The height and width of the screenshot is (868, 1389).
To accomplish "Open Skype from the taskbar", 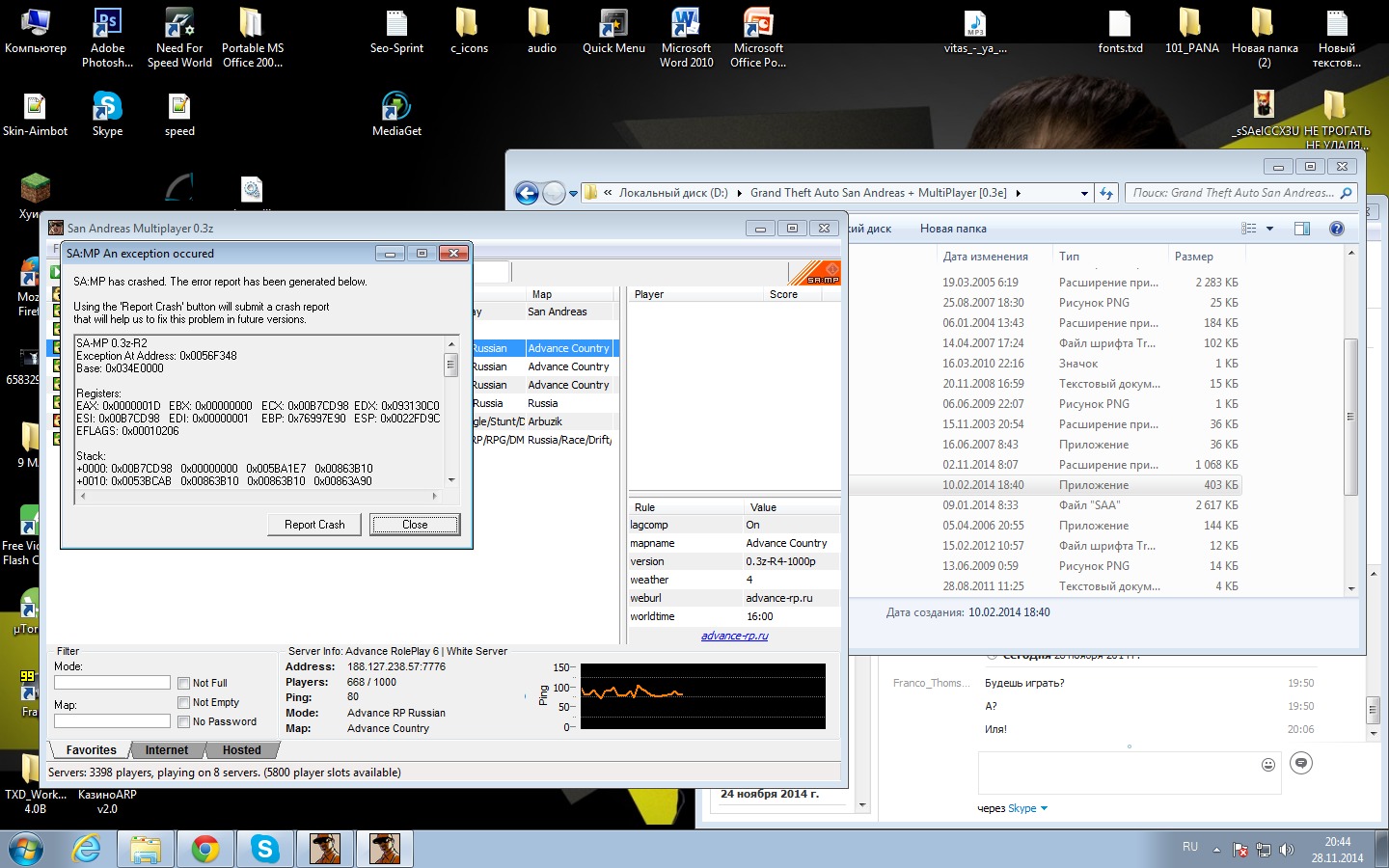I will 264,849.
